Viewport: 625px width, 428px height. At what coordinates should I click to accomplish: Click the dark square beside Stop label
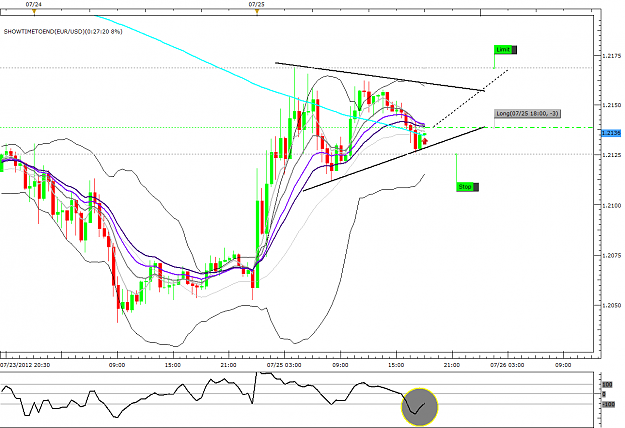[476, 187]
